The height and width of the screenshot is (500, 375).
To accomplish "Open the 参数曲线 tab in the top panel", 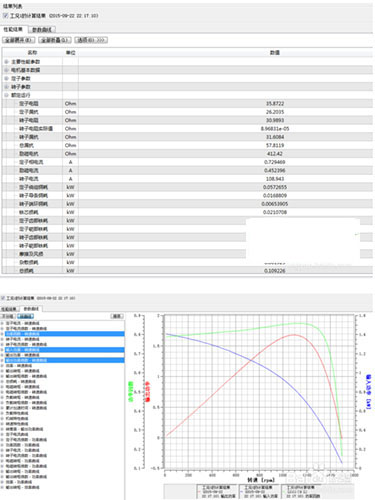I will [42, 30].
